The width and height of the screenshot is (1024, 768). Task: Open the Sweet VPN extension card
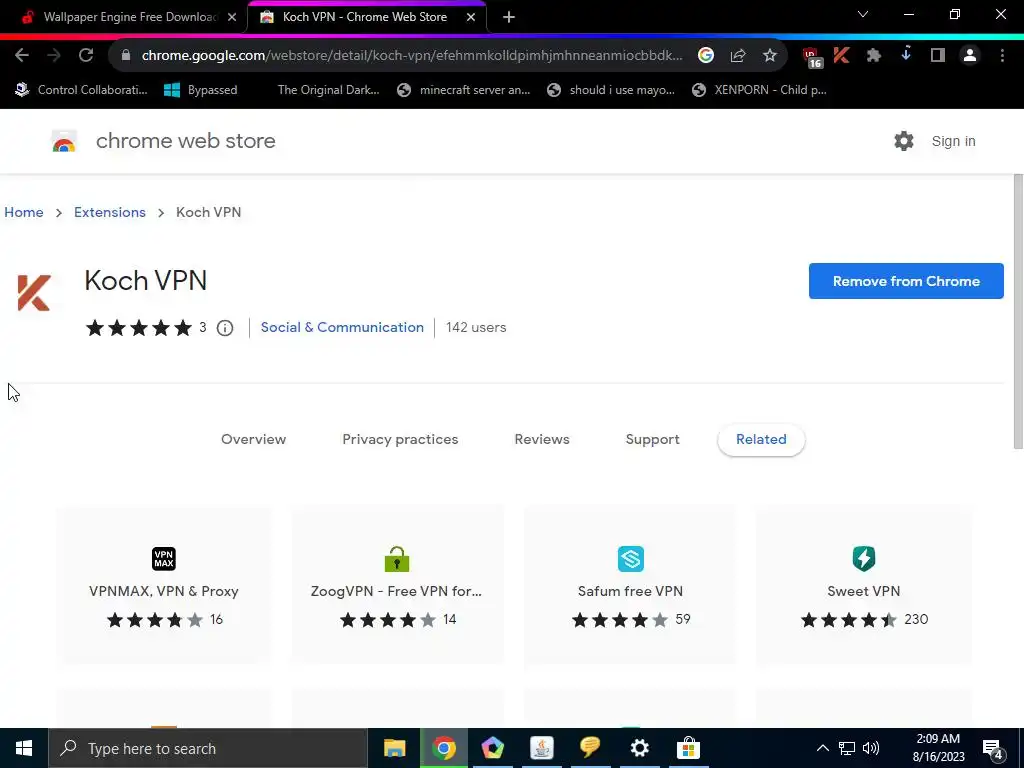click(863, 586)
